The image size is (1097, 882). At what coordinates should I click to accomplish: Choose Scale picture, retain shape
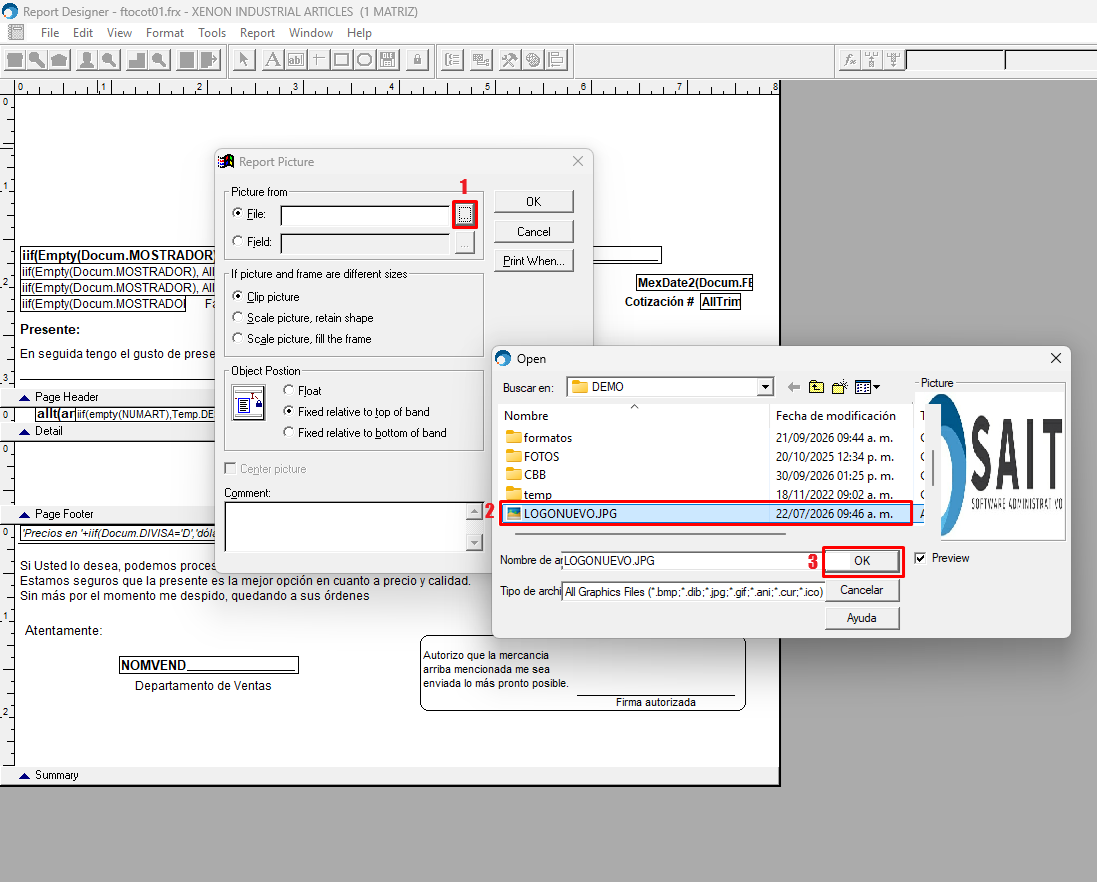coord(238,317)
